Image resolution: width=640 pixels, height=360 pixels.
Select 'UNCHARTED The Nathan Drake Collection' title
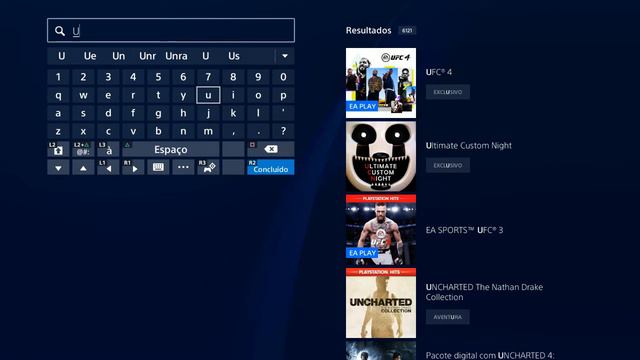tap(484, 292)
